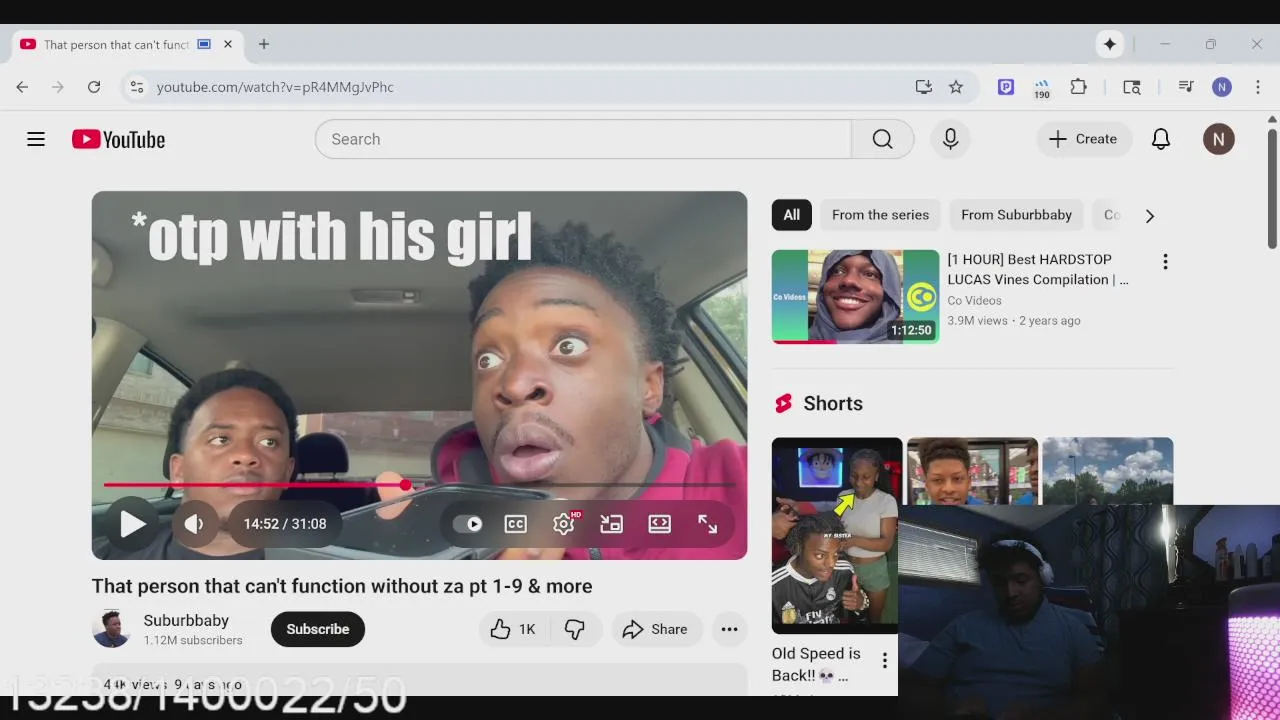The image size is (1280, 720).
Task: Click the search magnifier button
Action: click(x=882, y=139)
